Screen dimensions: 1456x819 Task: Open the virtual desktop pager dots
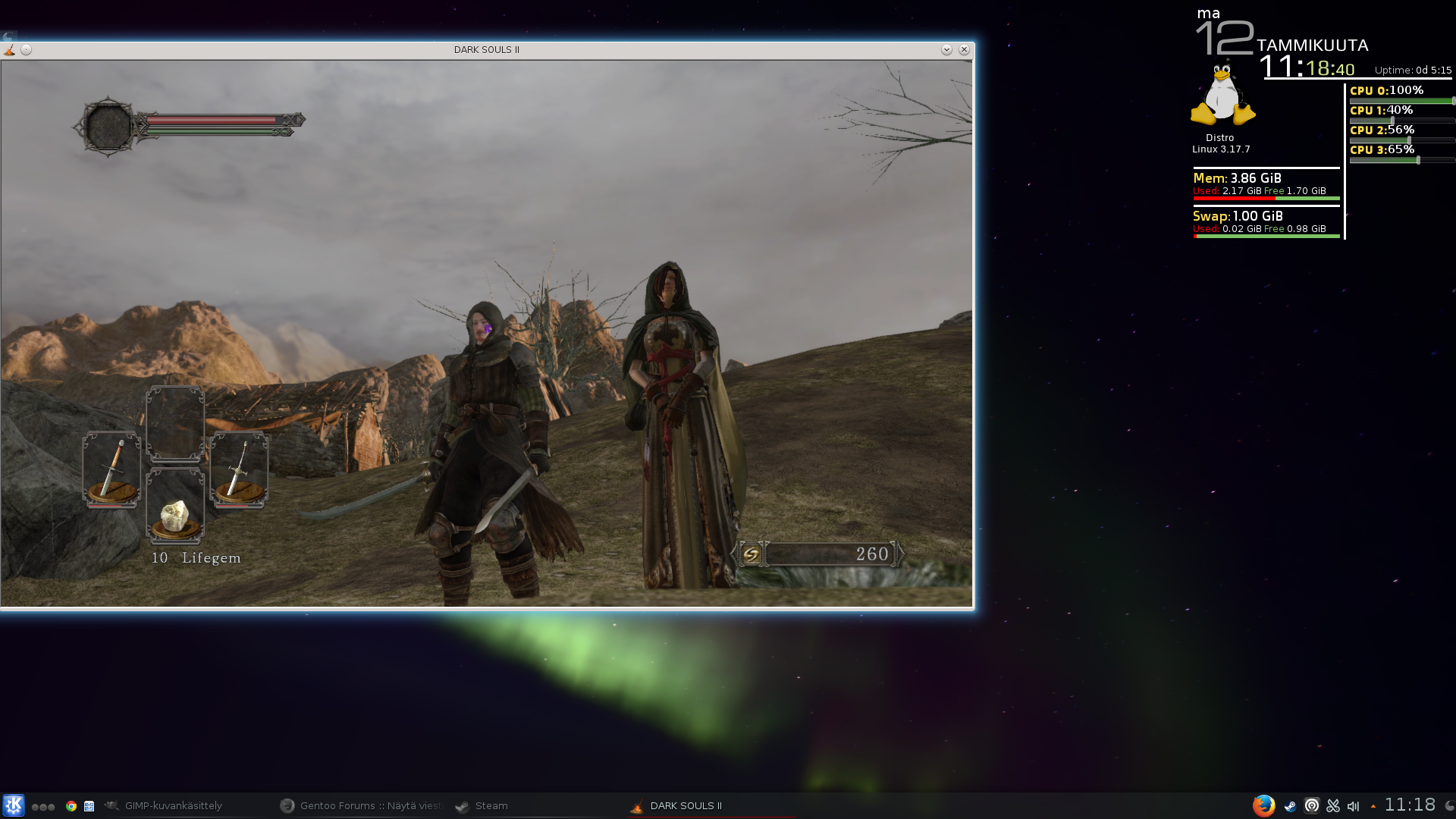tap(43, 807)
